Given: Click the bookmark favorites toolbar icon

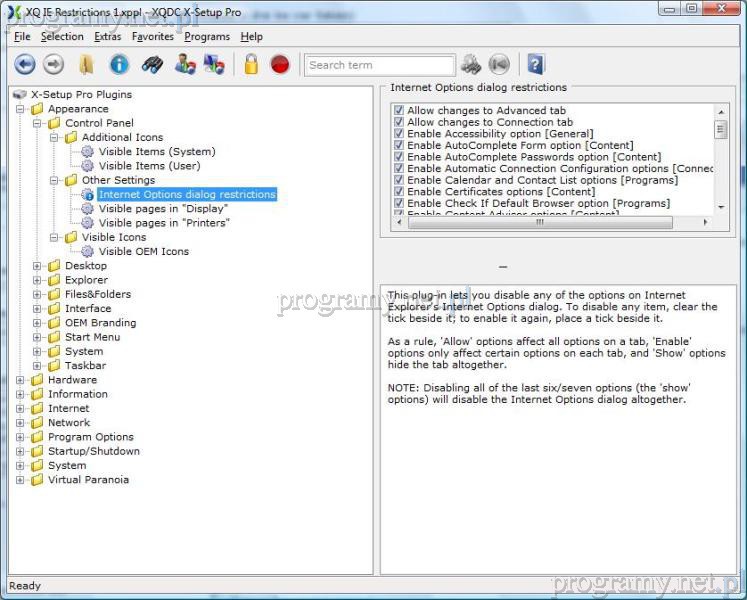Looking at the screenshot, I should pos(87,65).
